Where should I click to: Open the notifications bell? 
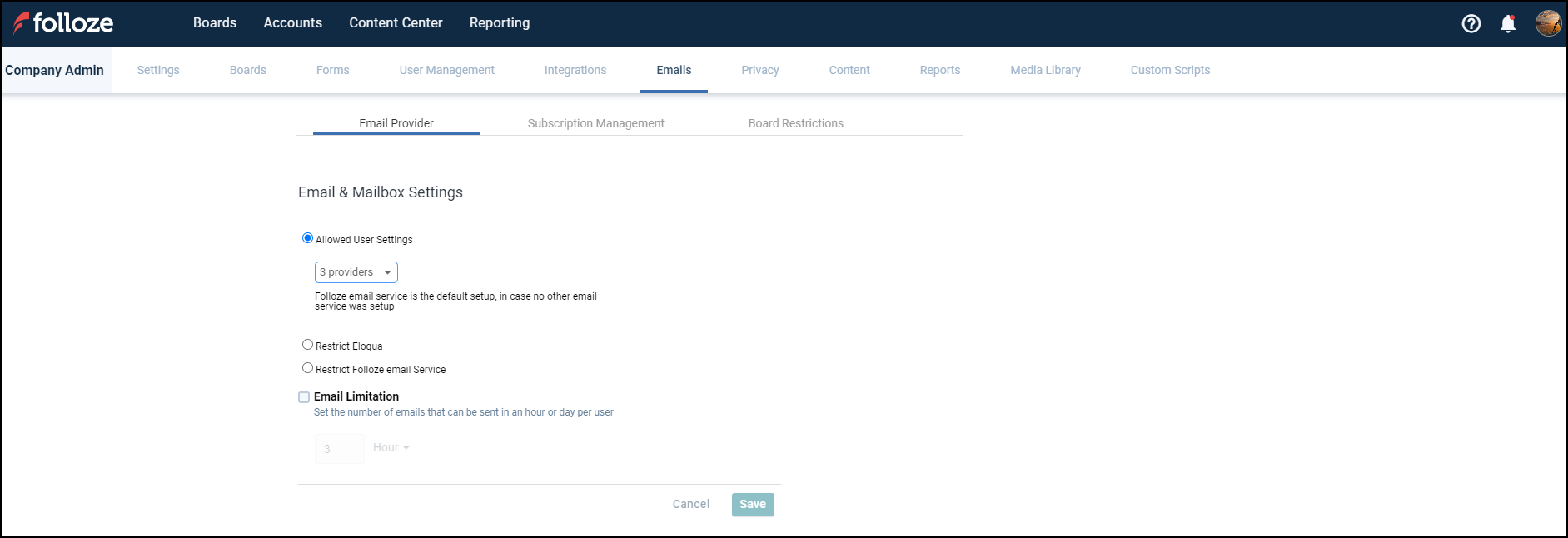point(1508,24)
